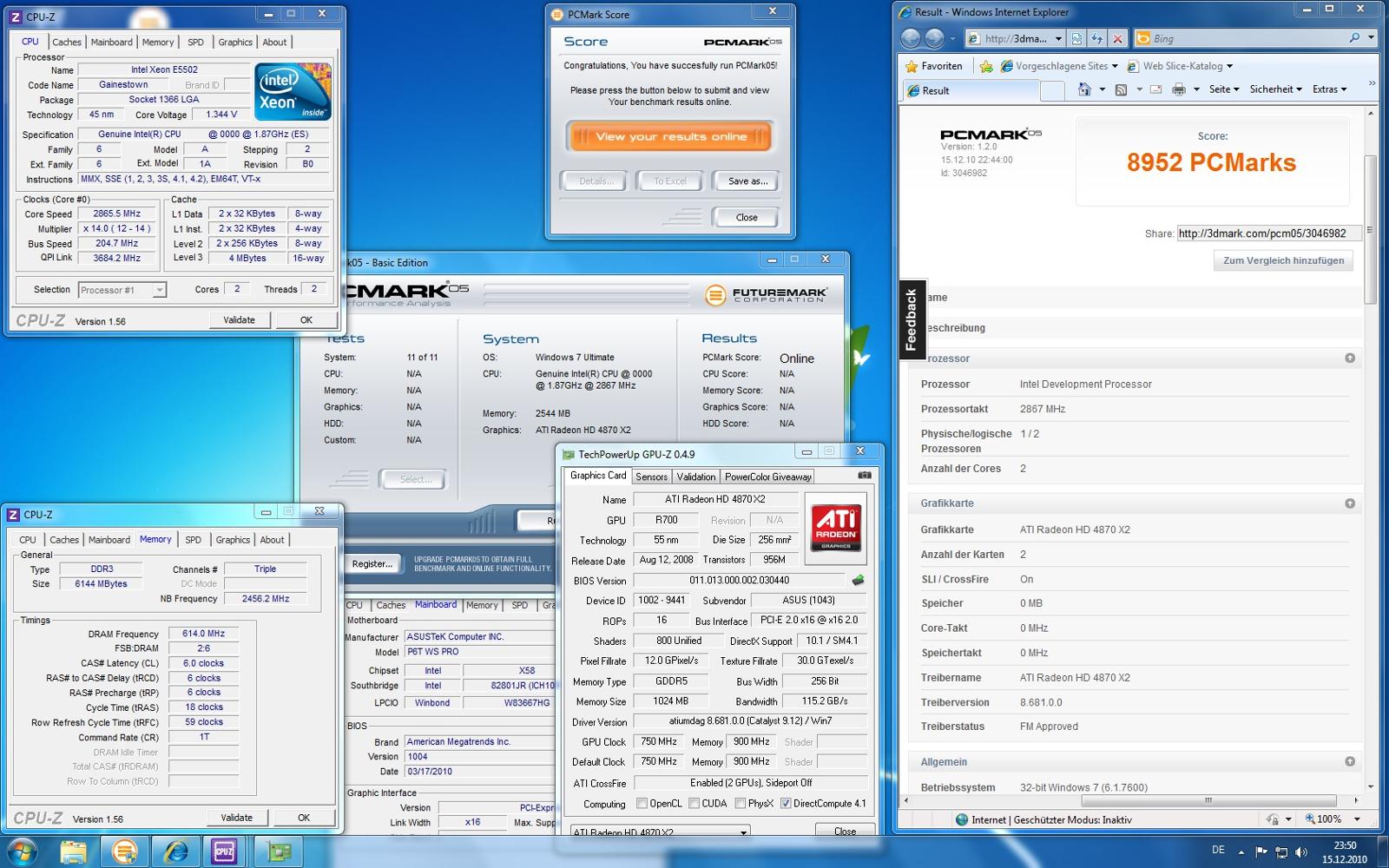
Task: Open the Vorgeschlagene Sites dropdown
Action: tap(1115, 66)
